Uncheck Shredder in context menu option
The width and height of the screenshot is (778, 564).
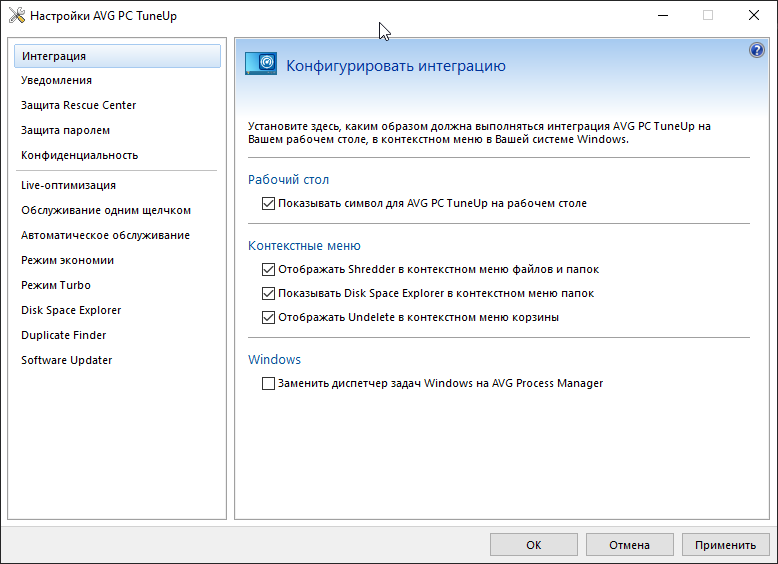(x=268, y=269)
